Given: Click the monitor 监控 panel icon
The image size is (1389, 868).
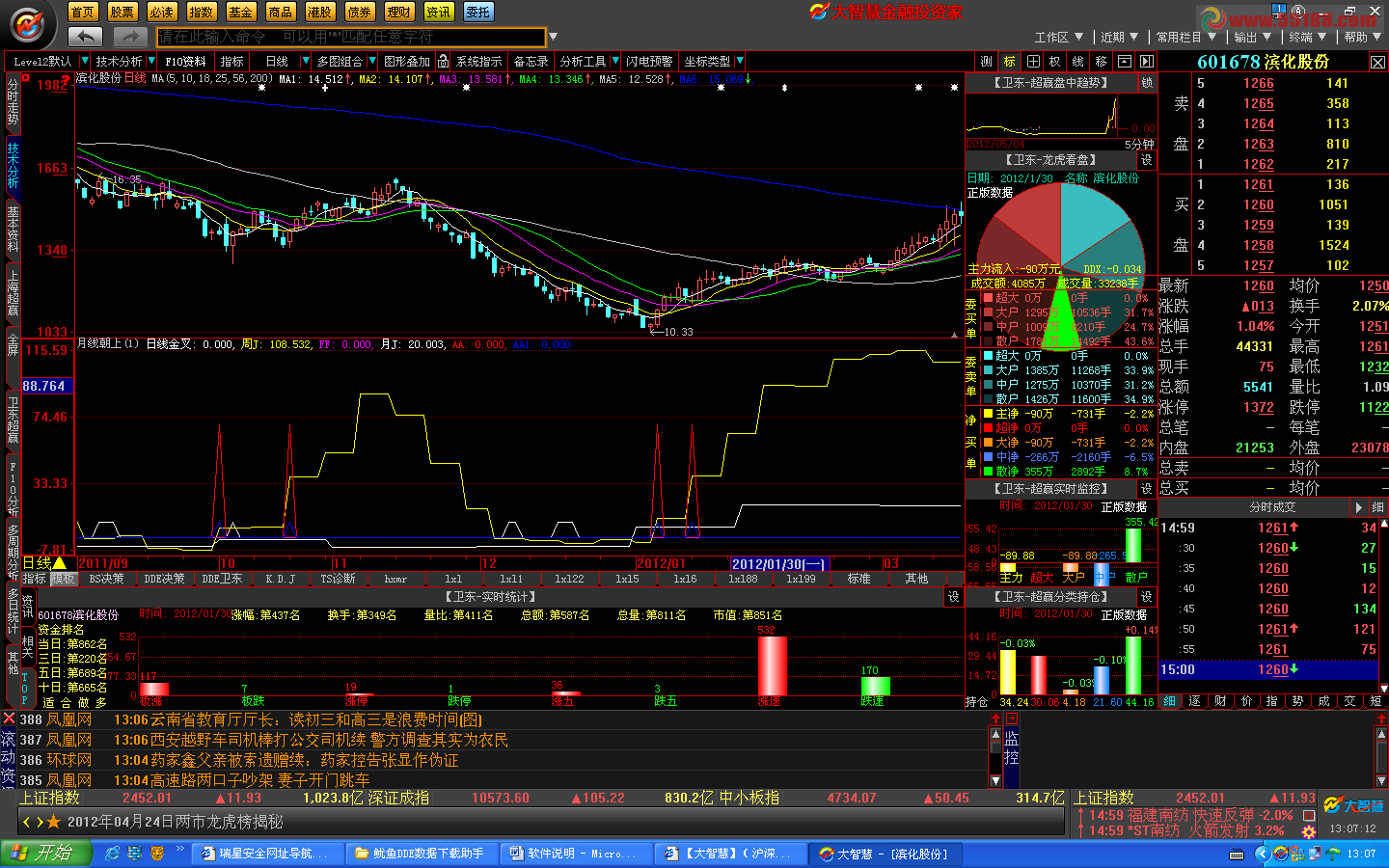Looking at the screenshot, I should (1012, 748).
